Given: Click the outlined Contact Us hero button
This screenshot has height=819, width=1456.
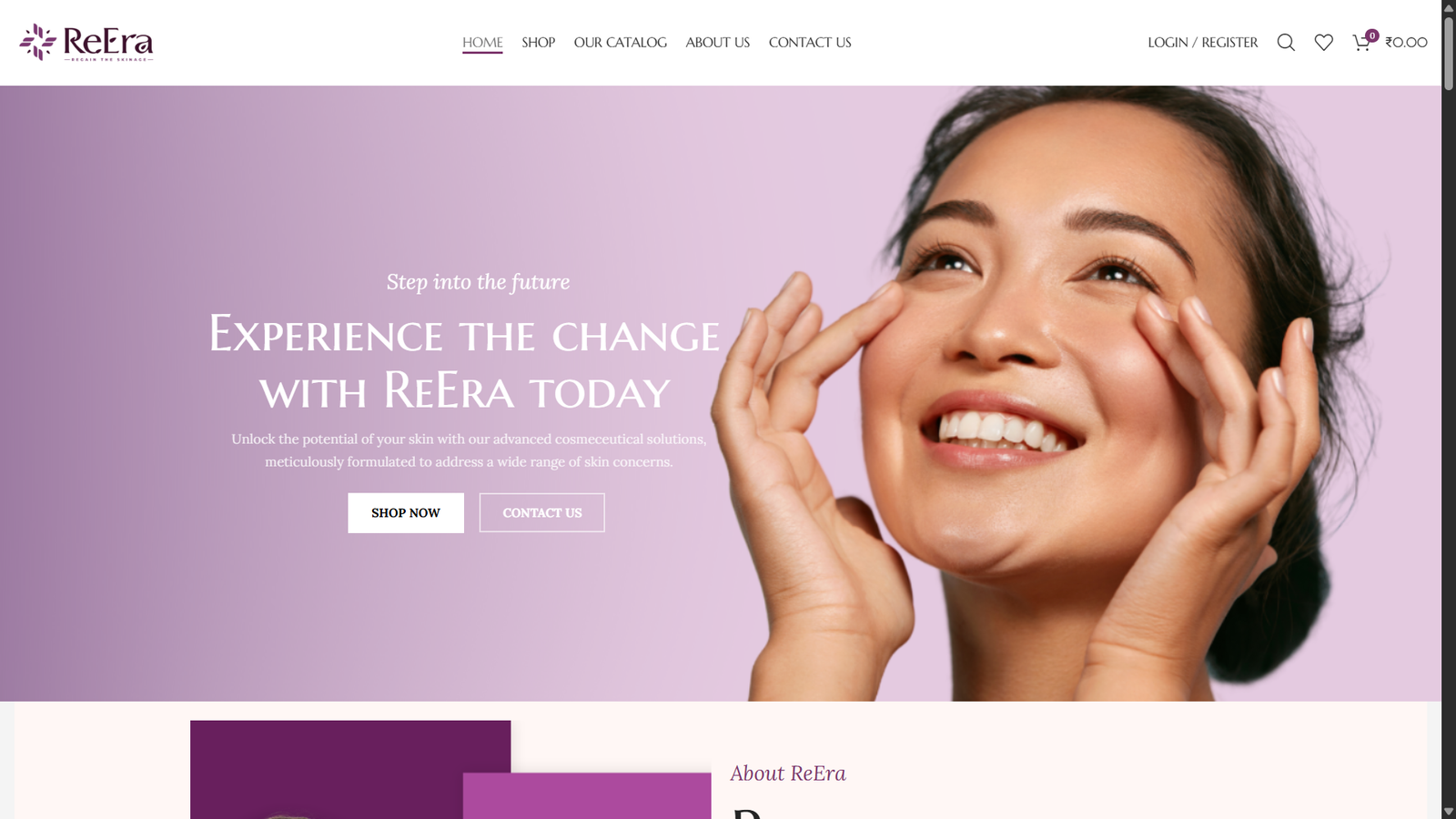Looking at the screenshot, I should pos(542,513).
